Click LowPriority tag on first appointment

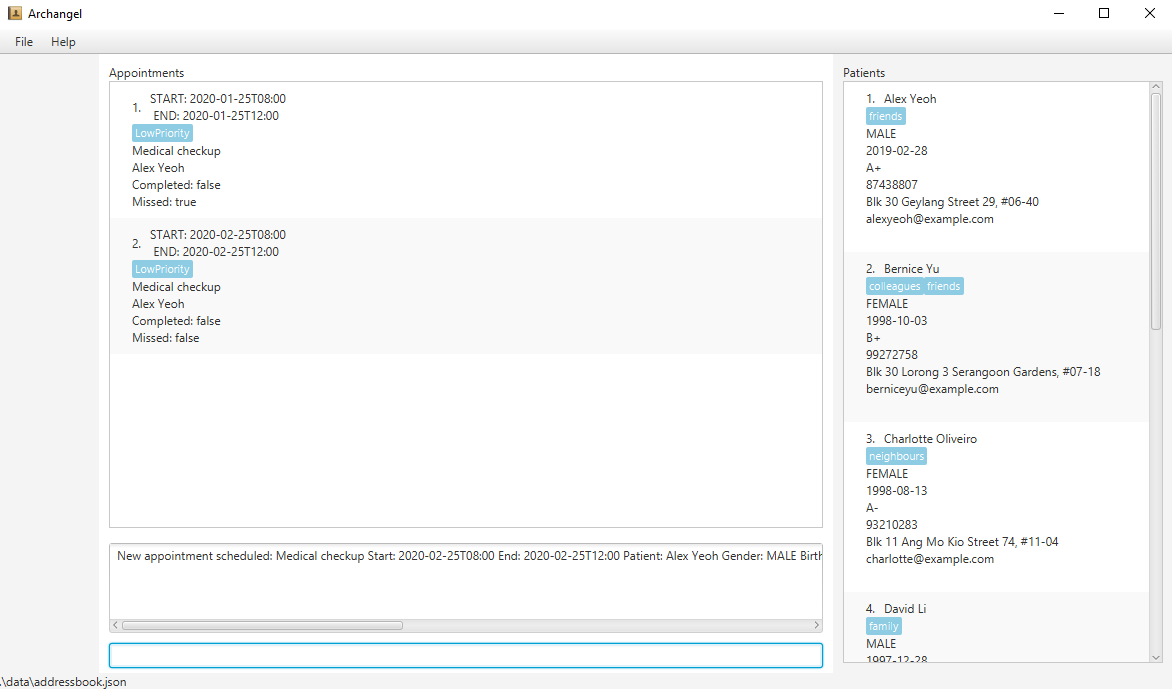tap(162, 133)
